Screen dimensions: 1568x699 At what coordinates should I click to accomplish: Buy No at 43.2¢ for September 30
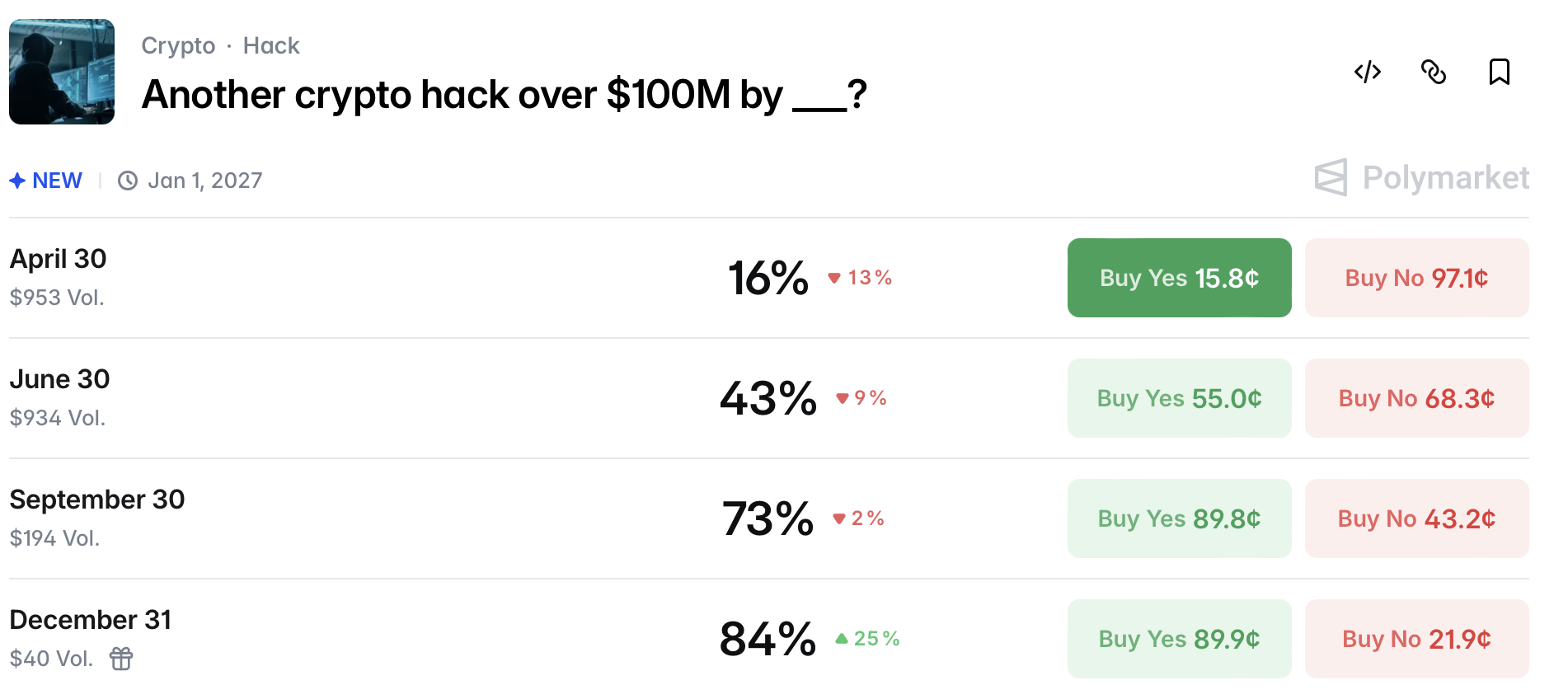click(1416, 518)
